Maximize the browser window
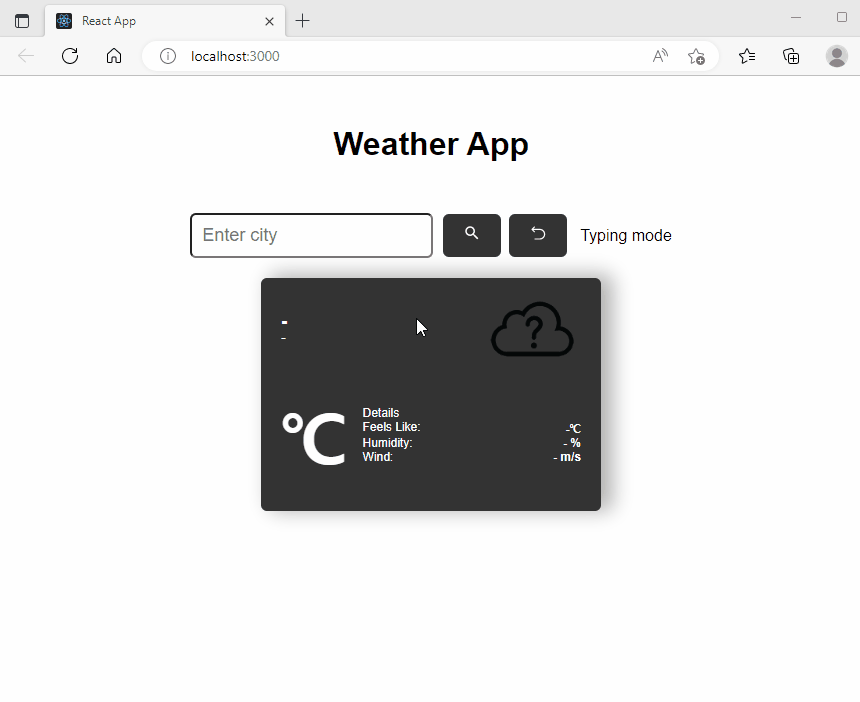The image size is (860, 702). coord(842,18)
